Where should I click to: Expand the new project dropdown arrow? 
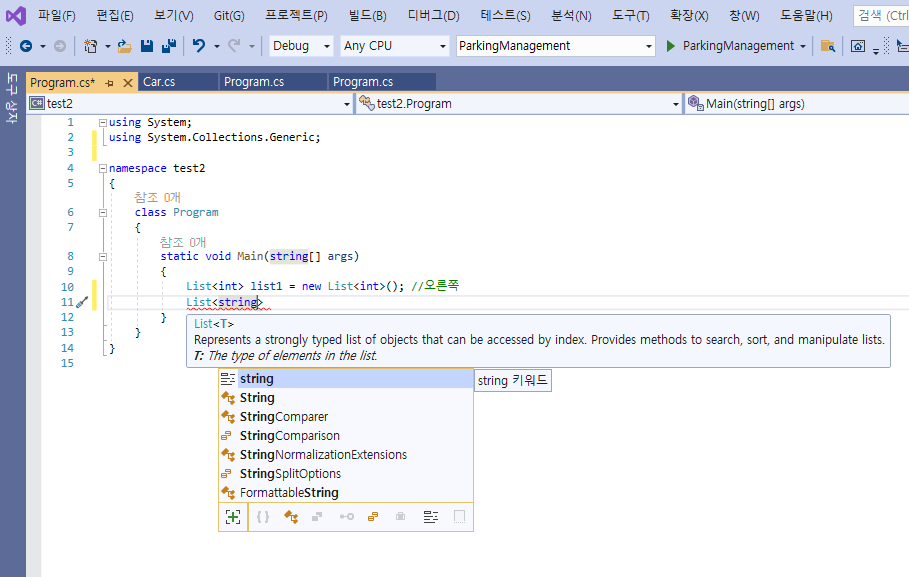click(108, 46)
